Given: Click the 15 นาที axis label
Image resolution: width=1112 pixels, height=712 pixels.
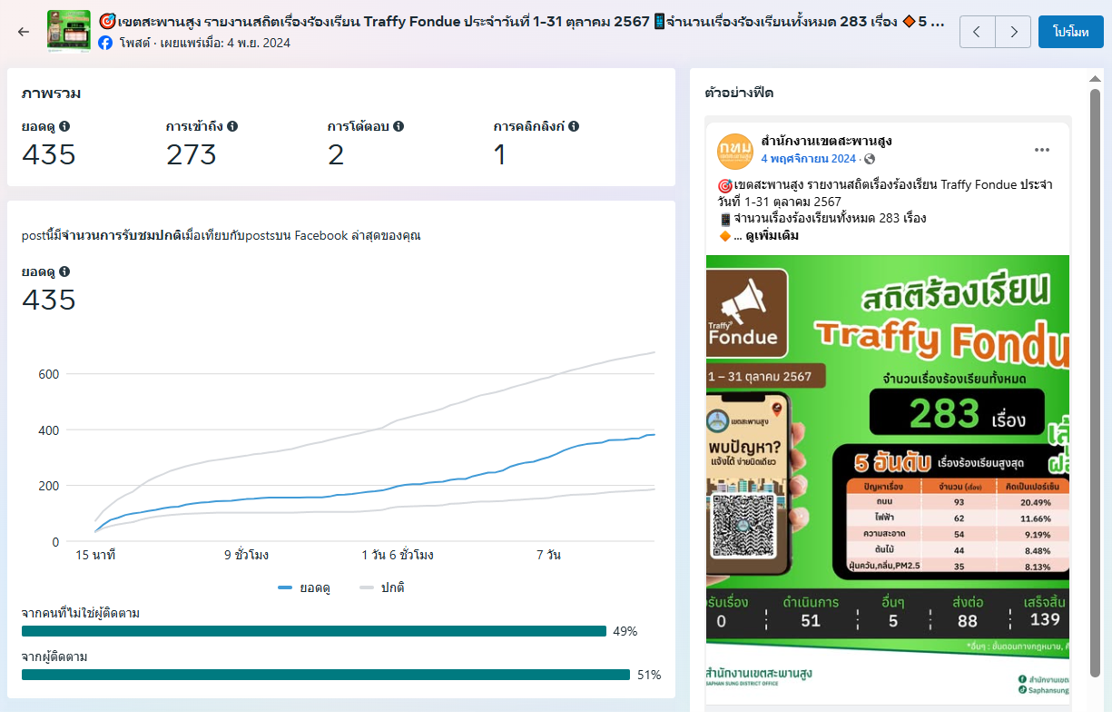Looking at the screenshot, I should [x=96, y=555].
